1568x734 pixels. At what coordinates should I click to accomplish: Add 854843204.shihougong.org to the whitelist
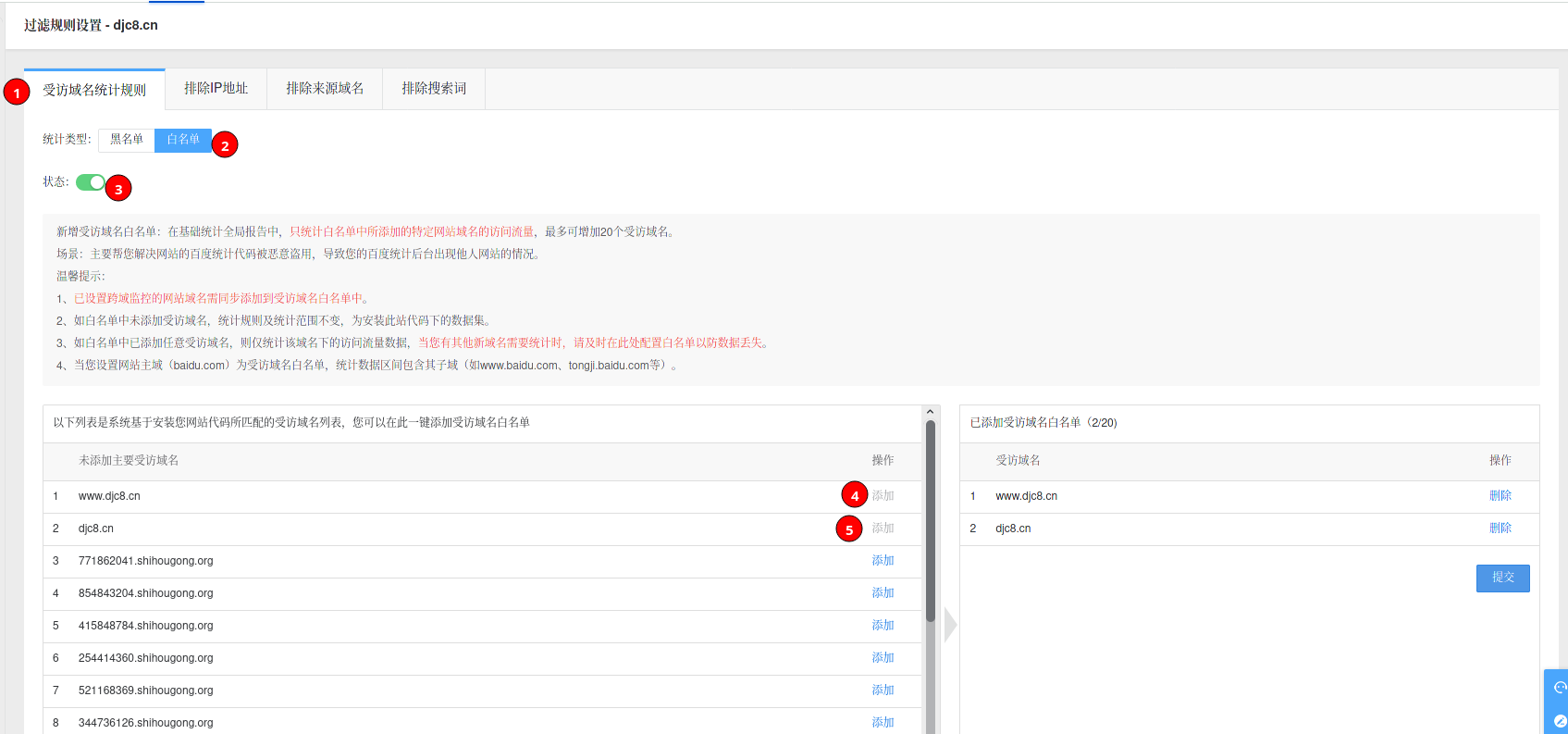click(883, 593)
